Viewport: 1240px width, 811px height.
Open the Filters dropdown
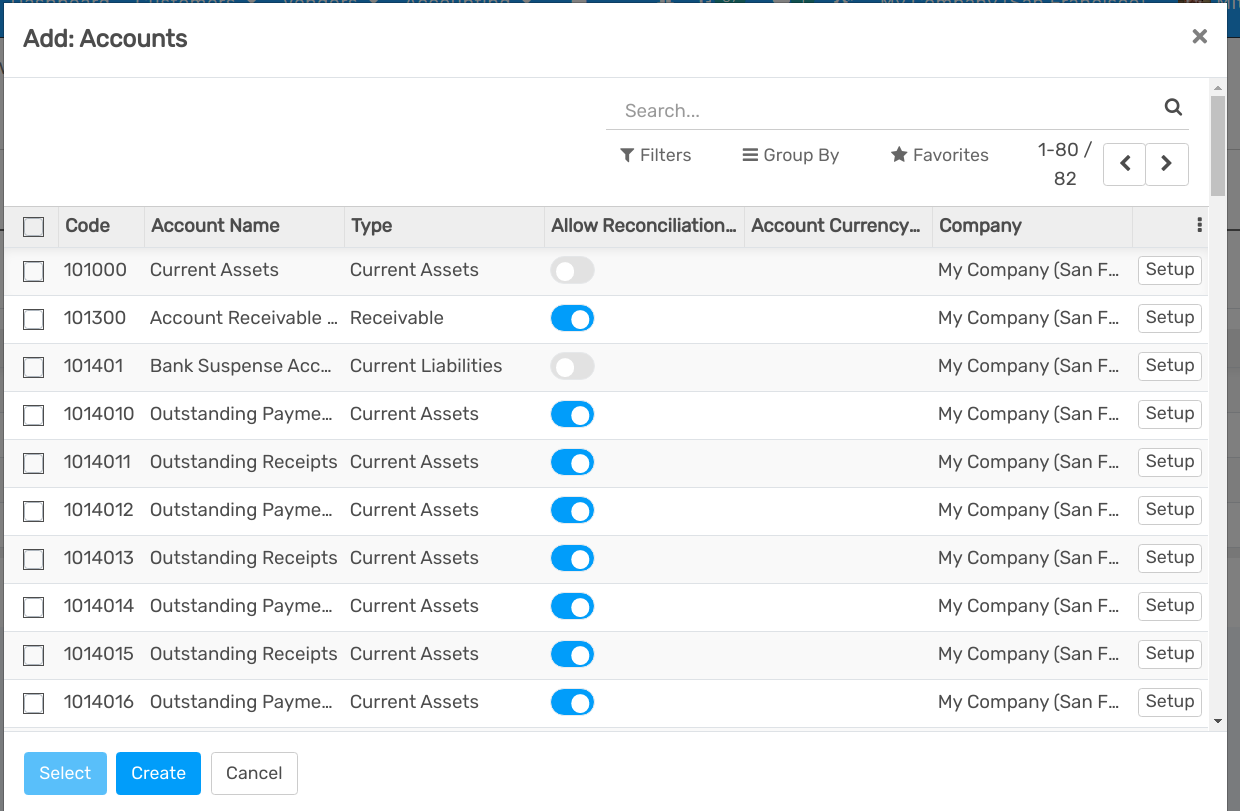click(x=655, y=155)
